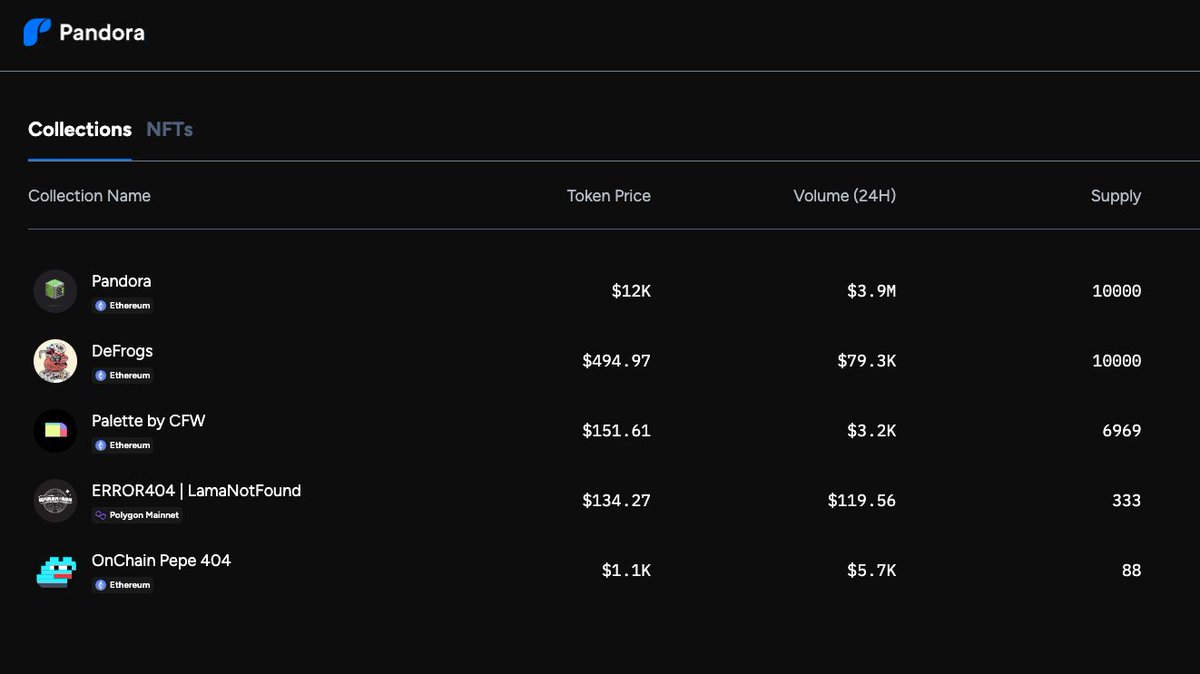Image resolution: width=1200 pixels, height=674 pixels.
Task: Click the $1.1K token price value
Action: 626,570
